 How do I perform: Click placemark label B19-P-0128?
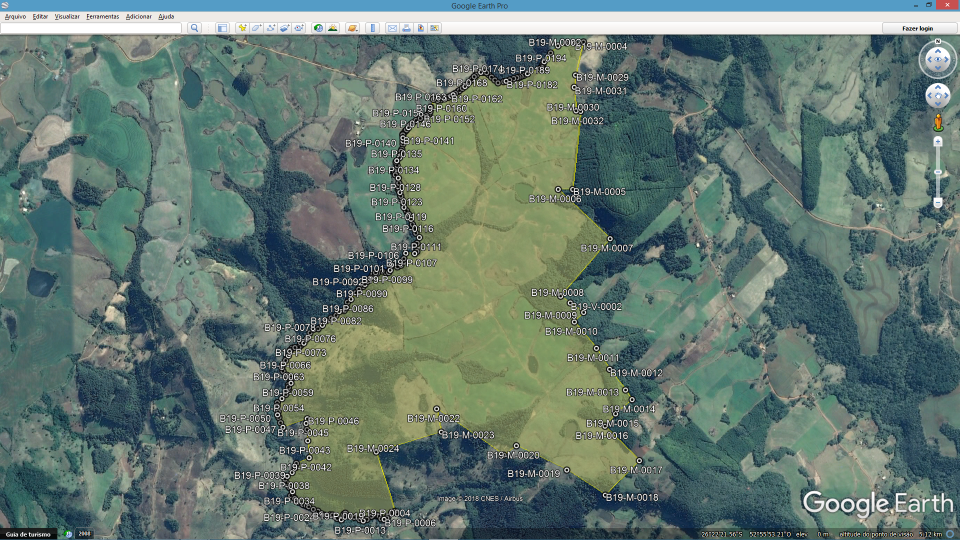395,187
